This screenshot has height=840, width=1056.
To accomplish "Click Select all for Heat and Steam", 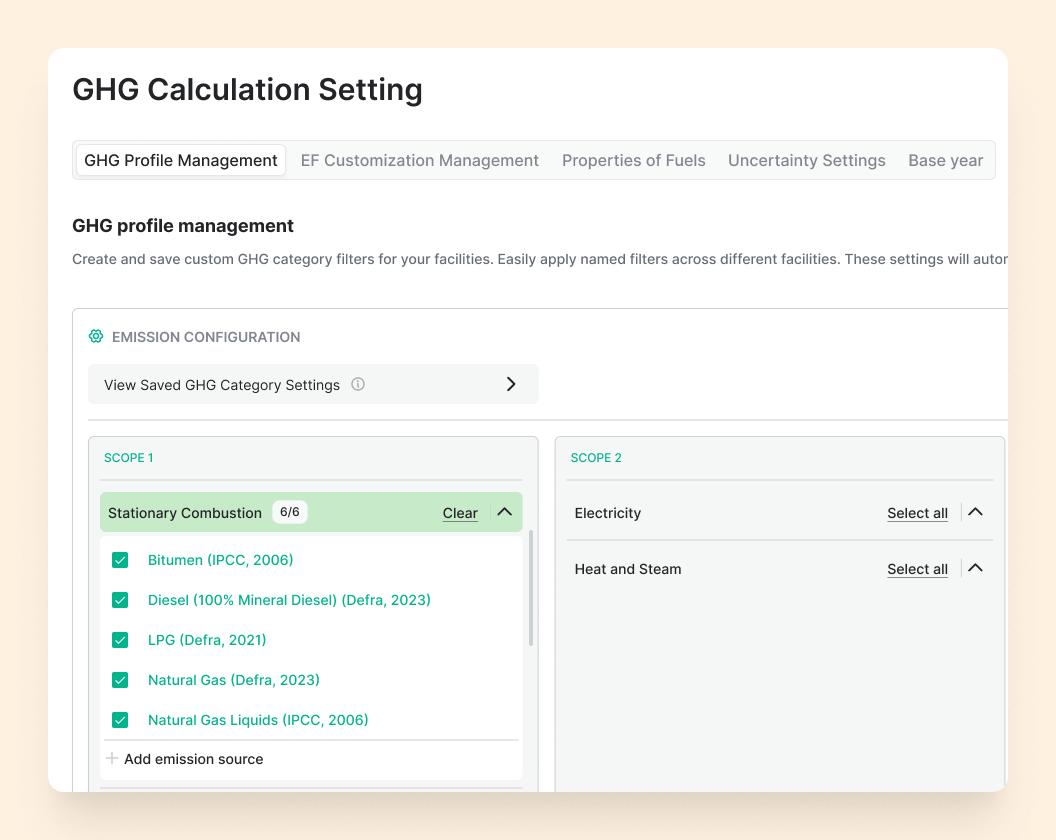I will coord(917,569).
